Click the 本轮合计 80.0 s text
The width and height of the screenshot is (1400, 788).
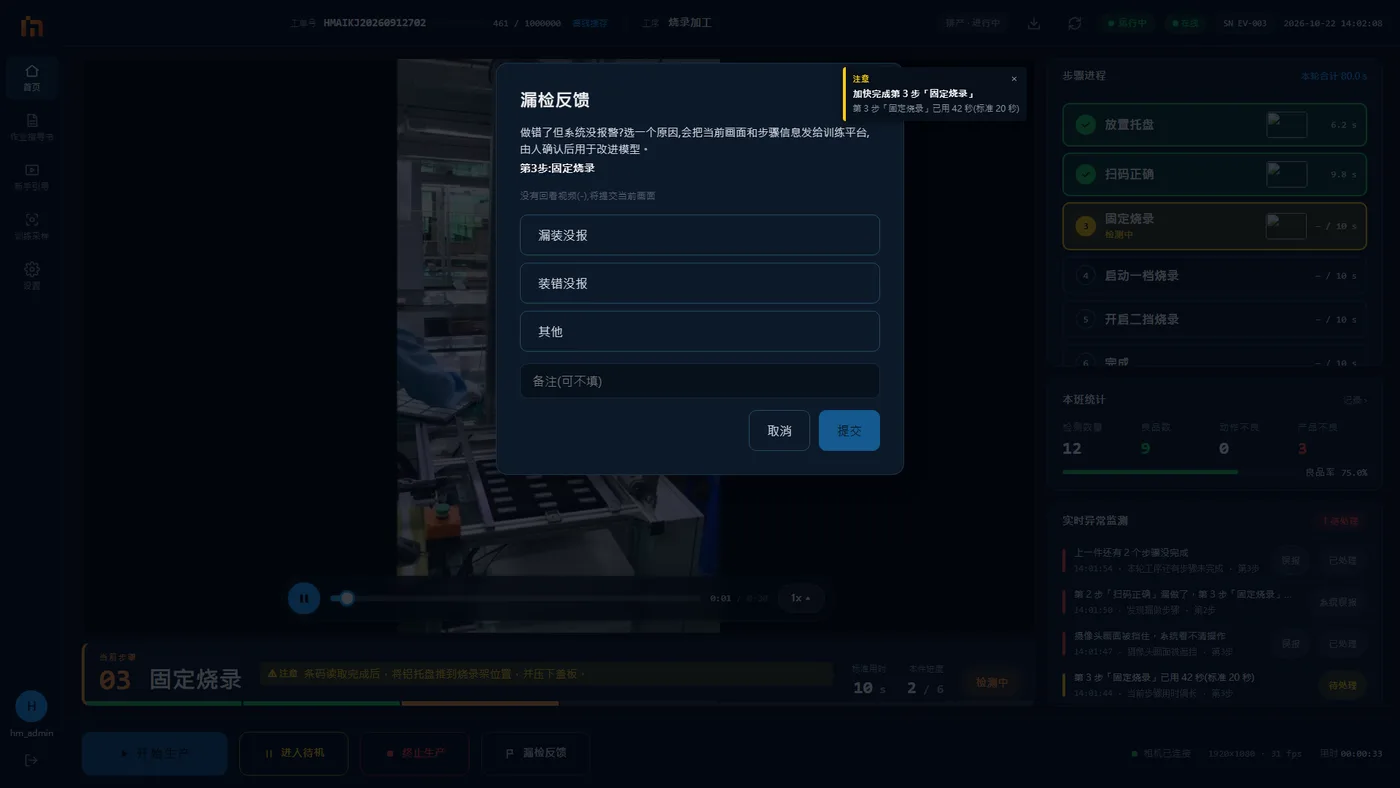(x=1334, y=76)
